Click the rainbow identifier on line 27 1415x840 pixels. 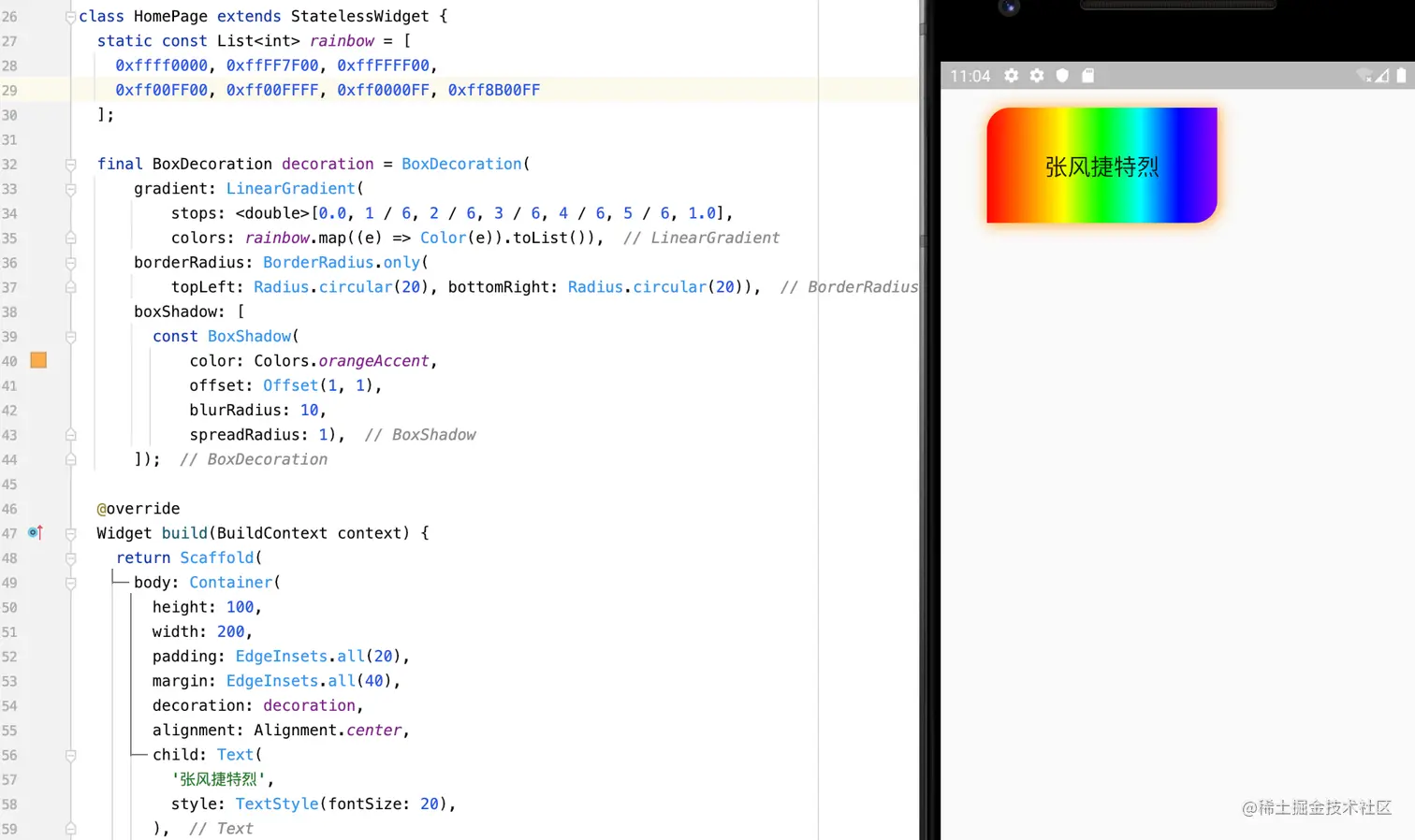point(342,41)
